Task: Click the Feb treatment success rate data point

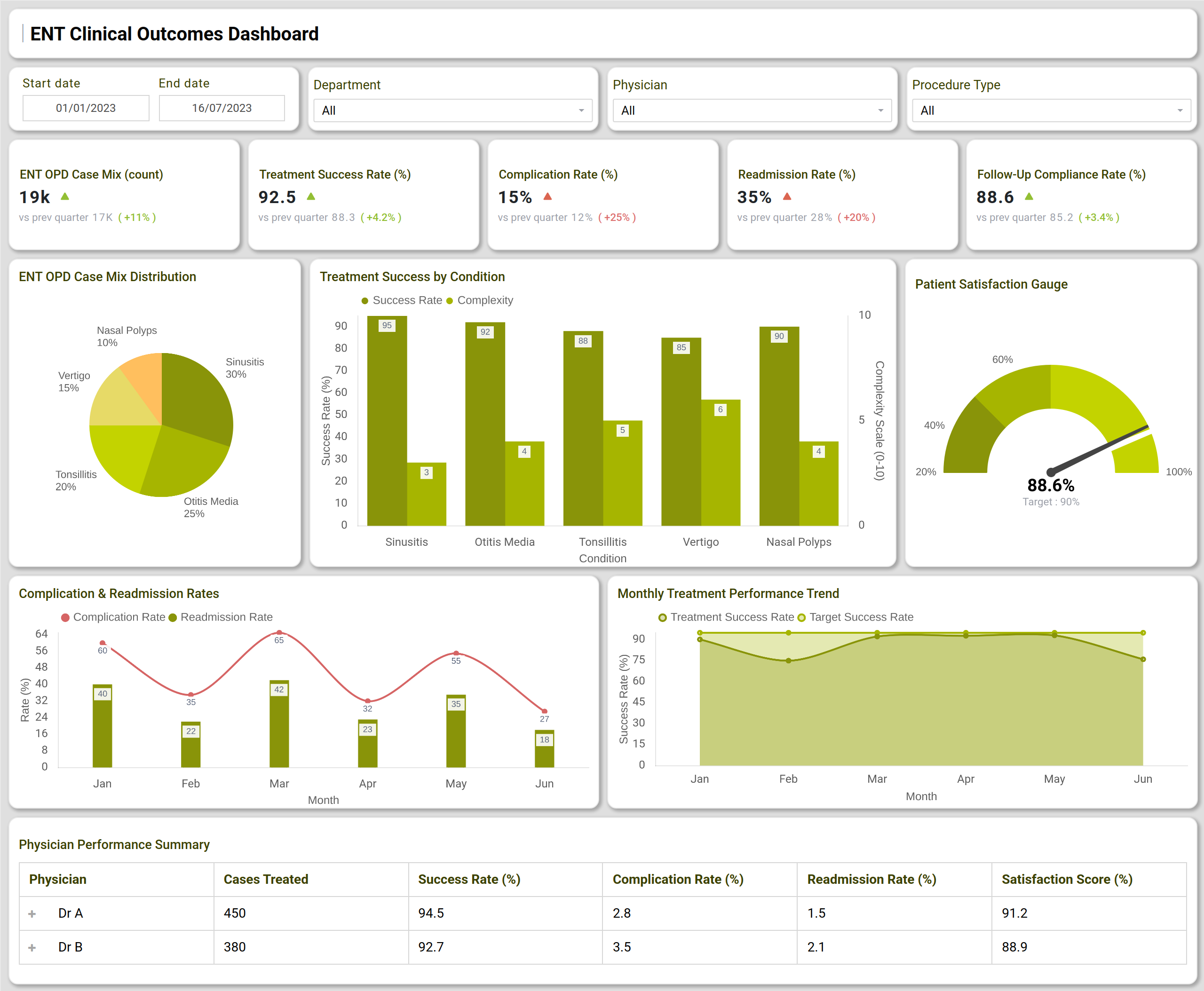Action: (x=788, y=661)
